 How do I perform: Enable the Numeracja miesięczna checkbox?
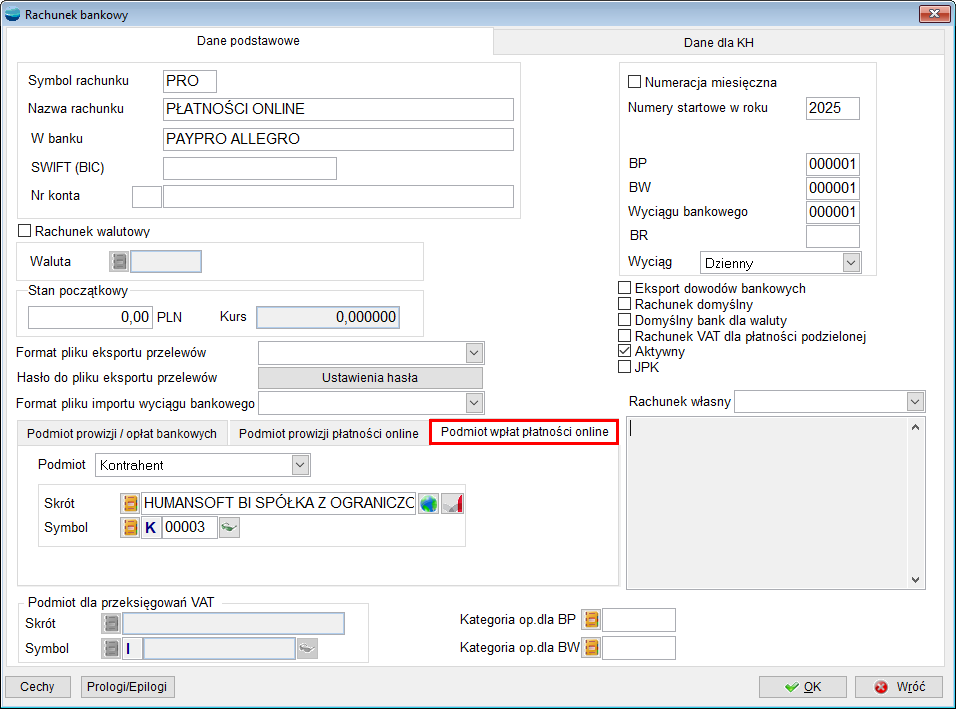(634, 82)
